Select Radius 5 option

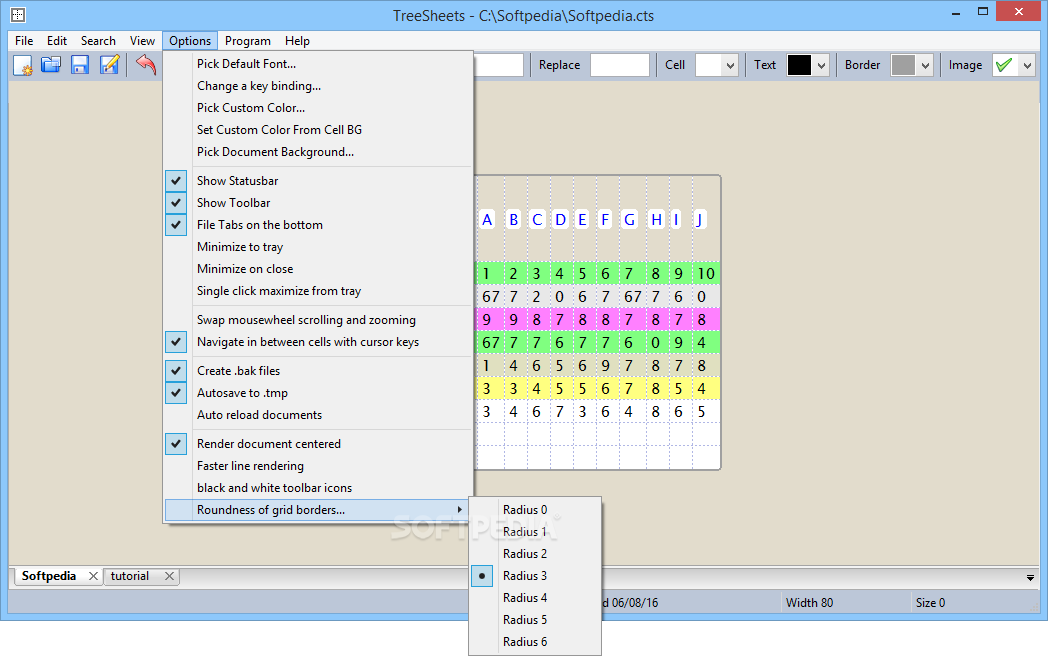[535, 620]
